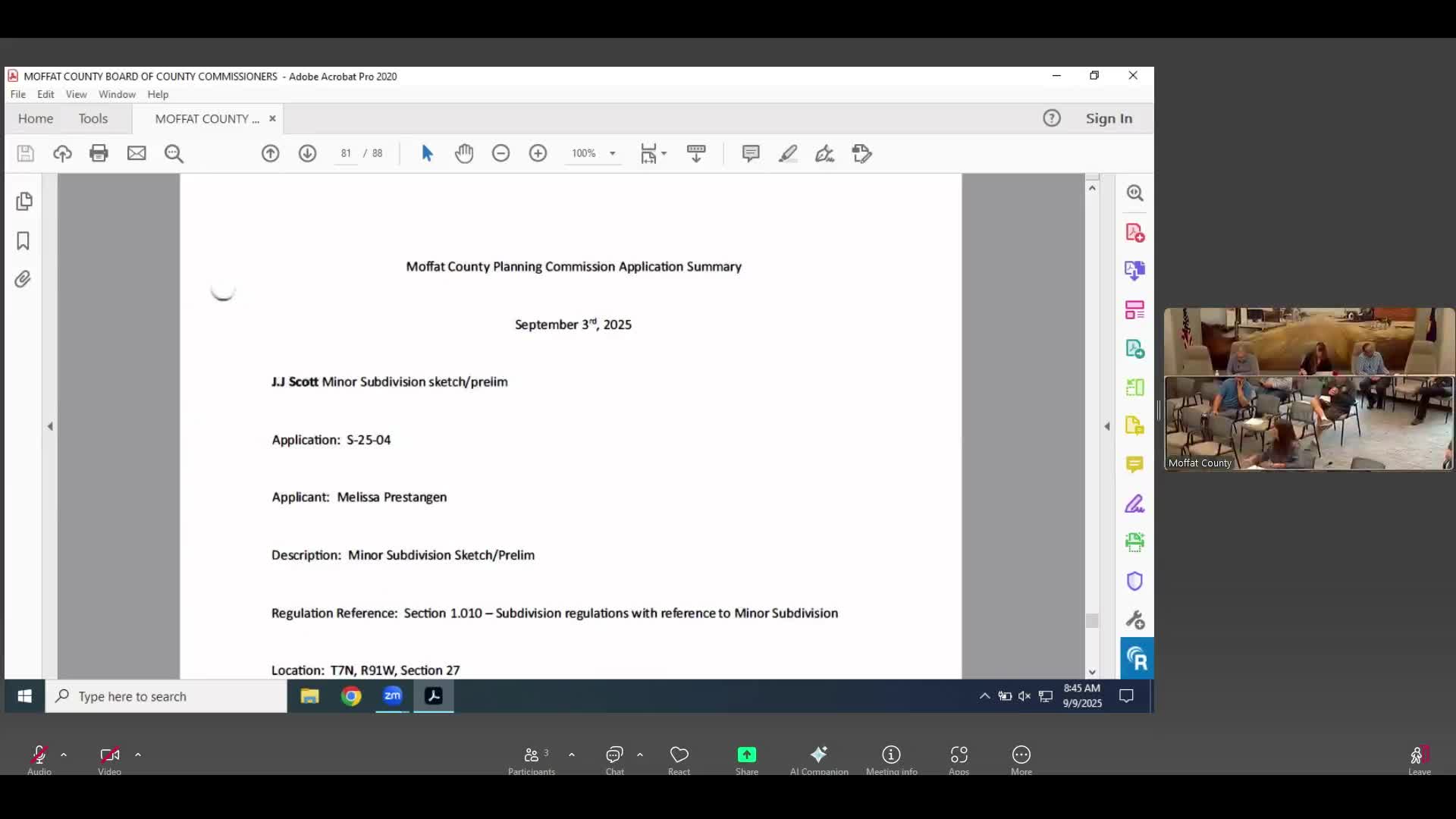Open the 100% zoom level dropdown
The width and height of the screenshot is (1456, 819).
click(x=612, y=153)
